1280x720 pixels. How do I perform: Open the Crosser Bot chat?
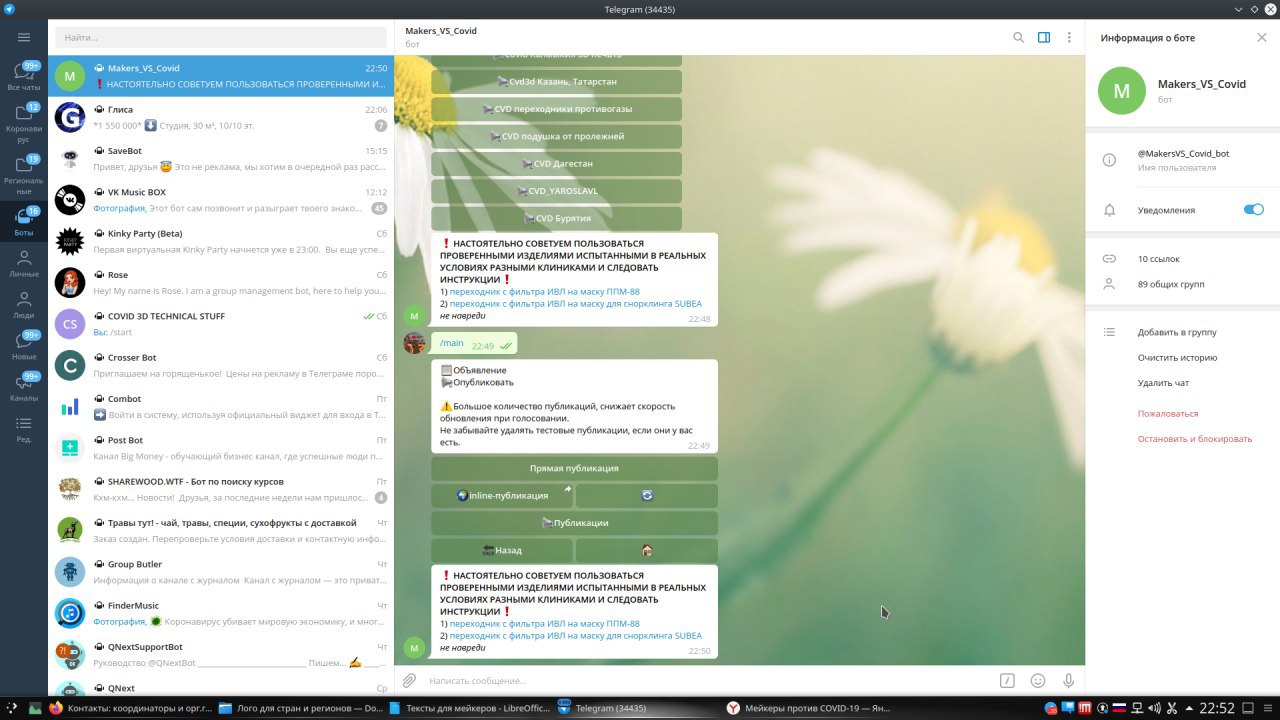pos(221,365)
